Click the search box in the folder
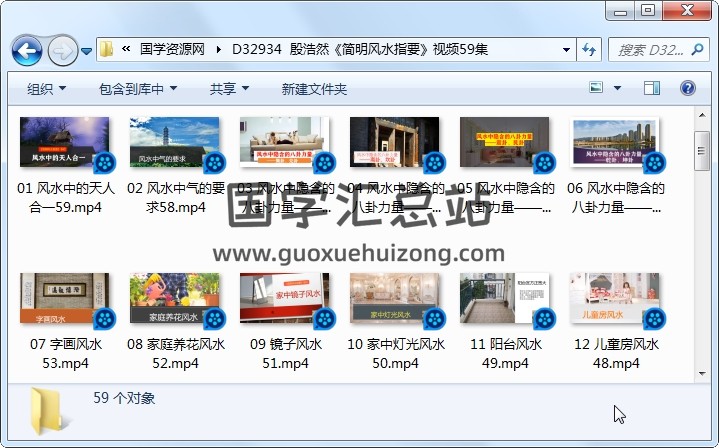 [650, 49]
